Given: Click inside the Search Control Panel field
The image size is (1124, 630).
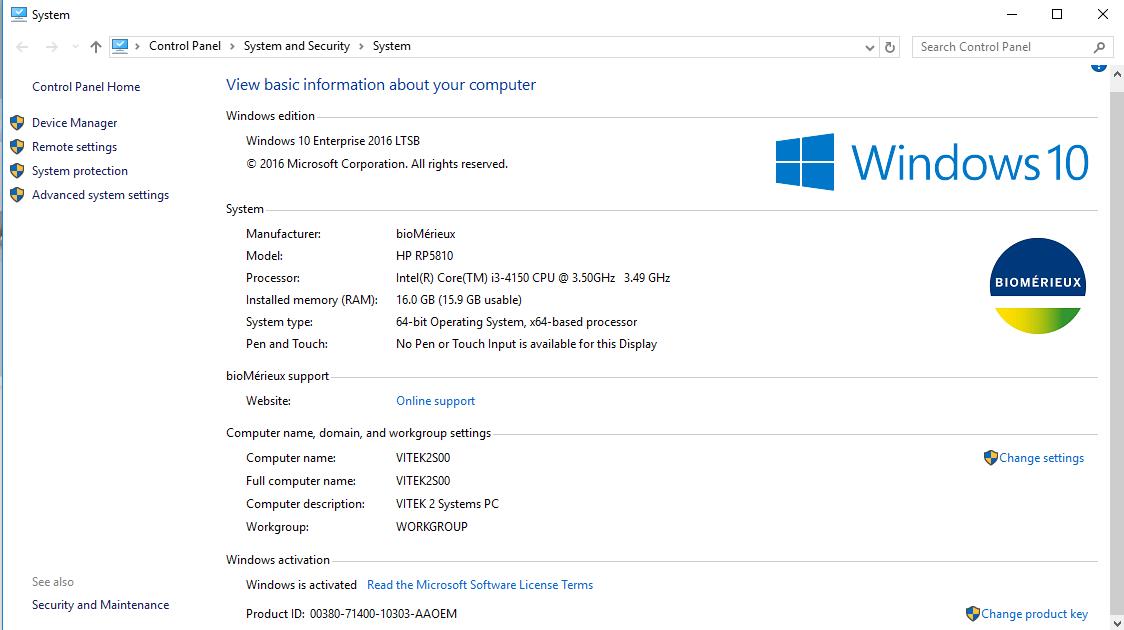Looking at the screenshot, I should pos(1000,47).
